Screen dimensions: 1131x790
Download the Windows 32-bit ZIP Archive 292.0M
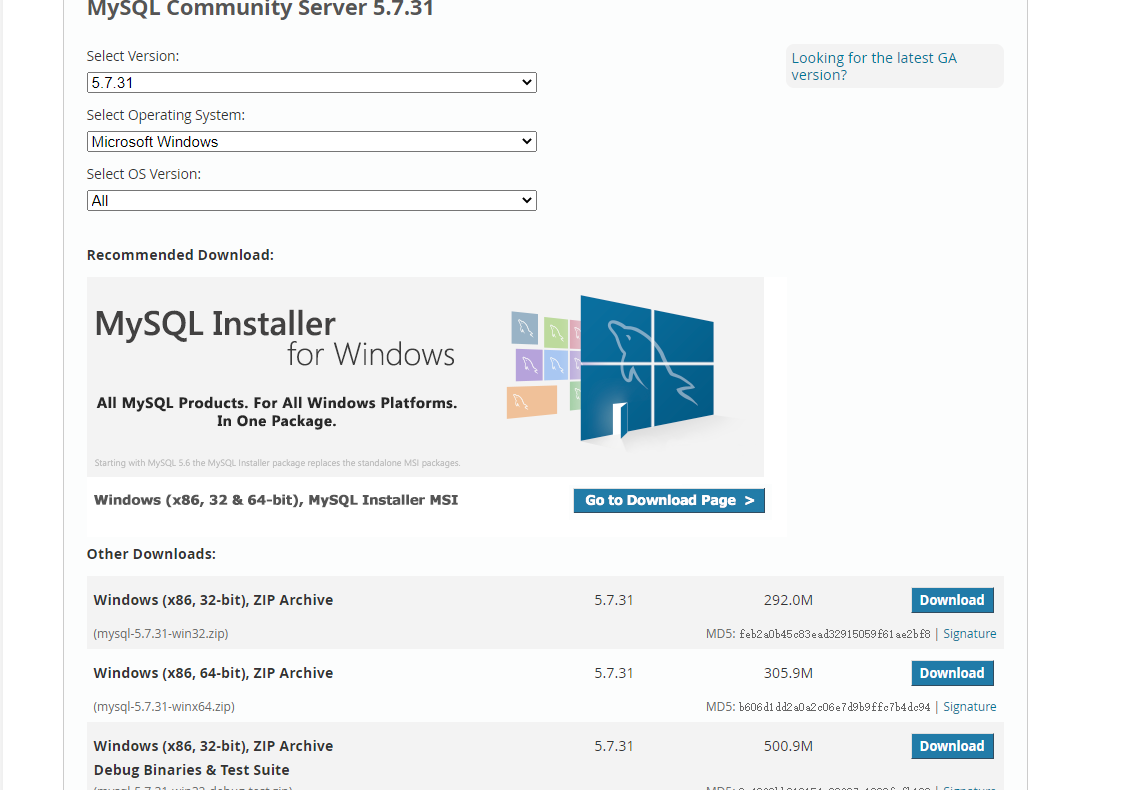click(x=952, y=600)
